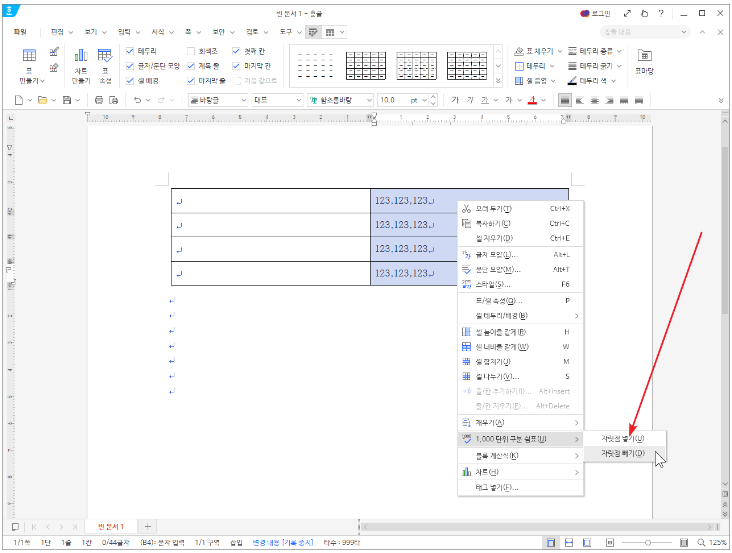
Task: Click the center alignment icon
Action: (595, 100)
